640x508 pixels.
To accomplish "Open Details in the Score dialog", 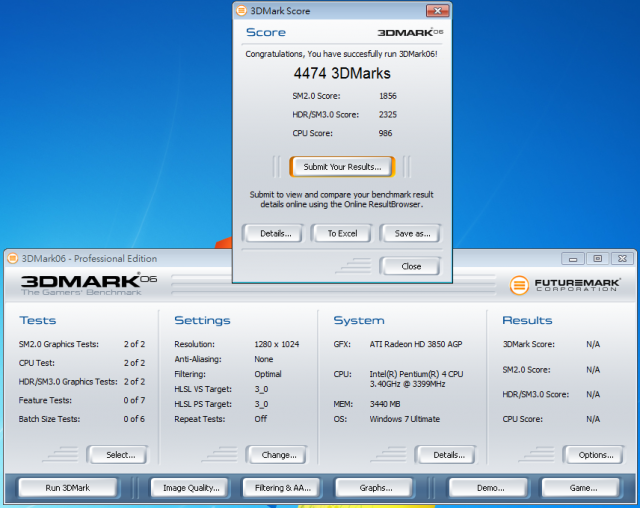I will [272, 233].
